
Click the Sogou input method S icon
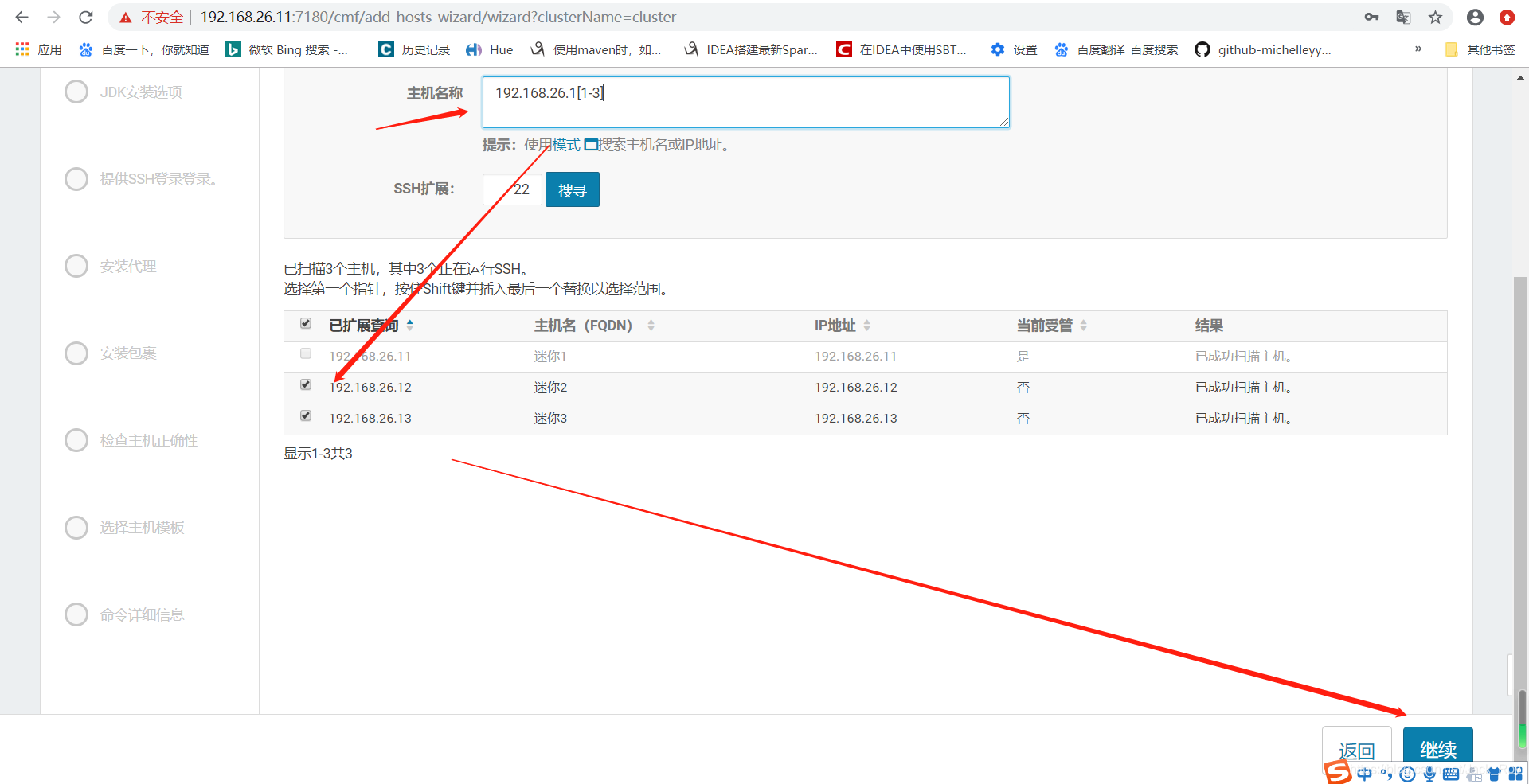tap(1338, 772)
